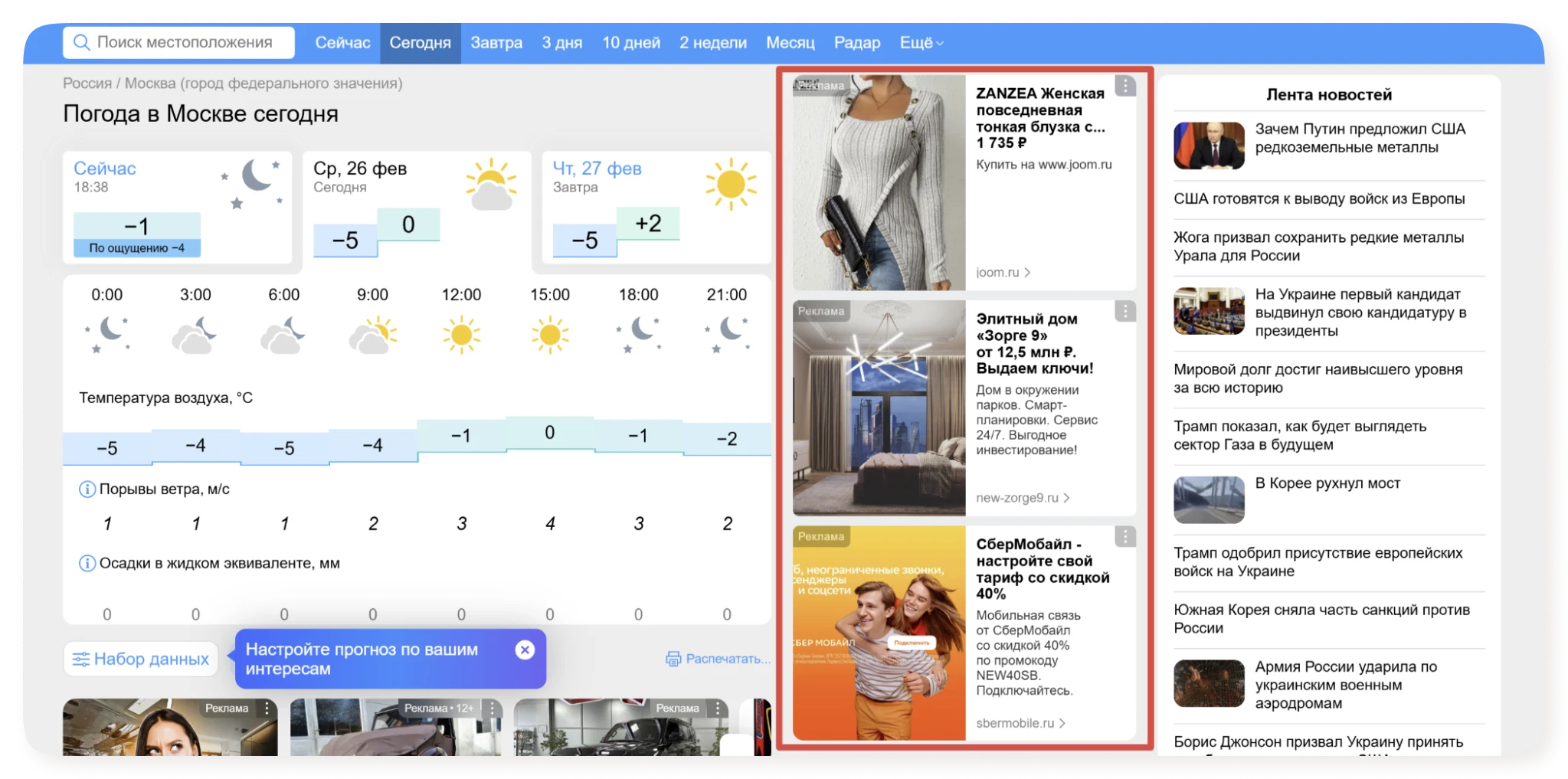Open news: На Украине первый кандидат

point(1361,313)
